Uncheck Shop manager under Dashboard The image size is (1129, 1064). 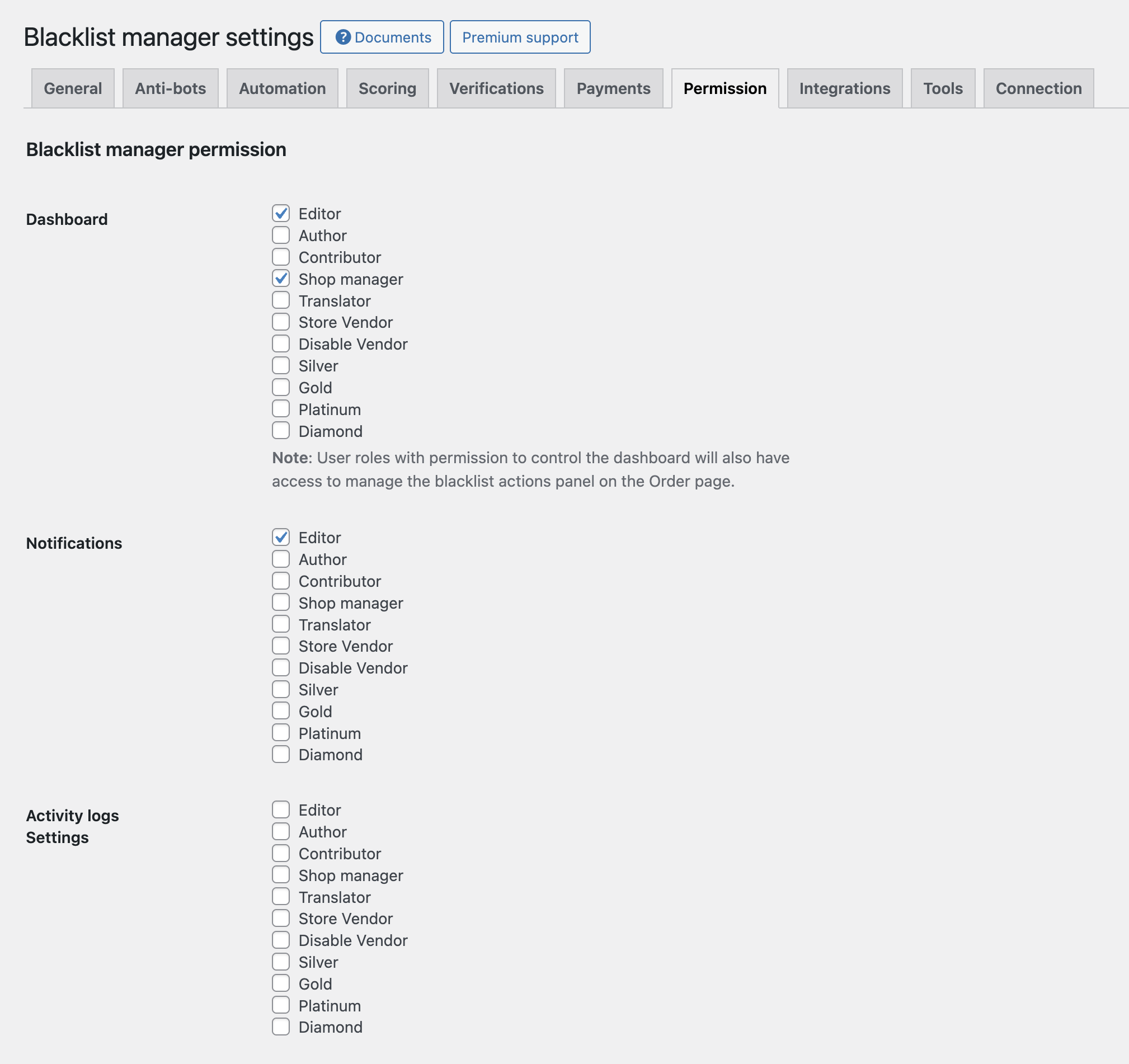tap(280, 279)
